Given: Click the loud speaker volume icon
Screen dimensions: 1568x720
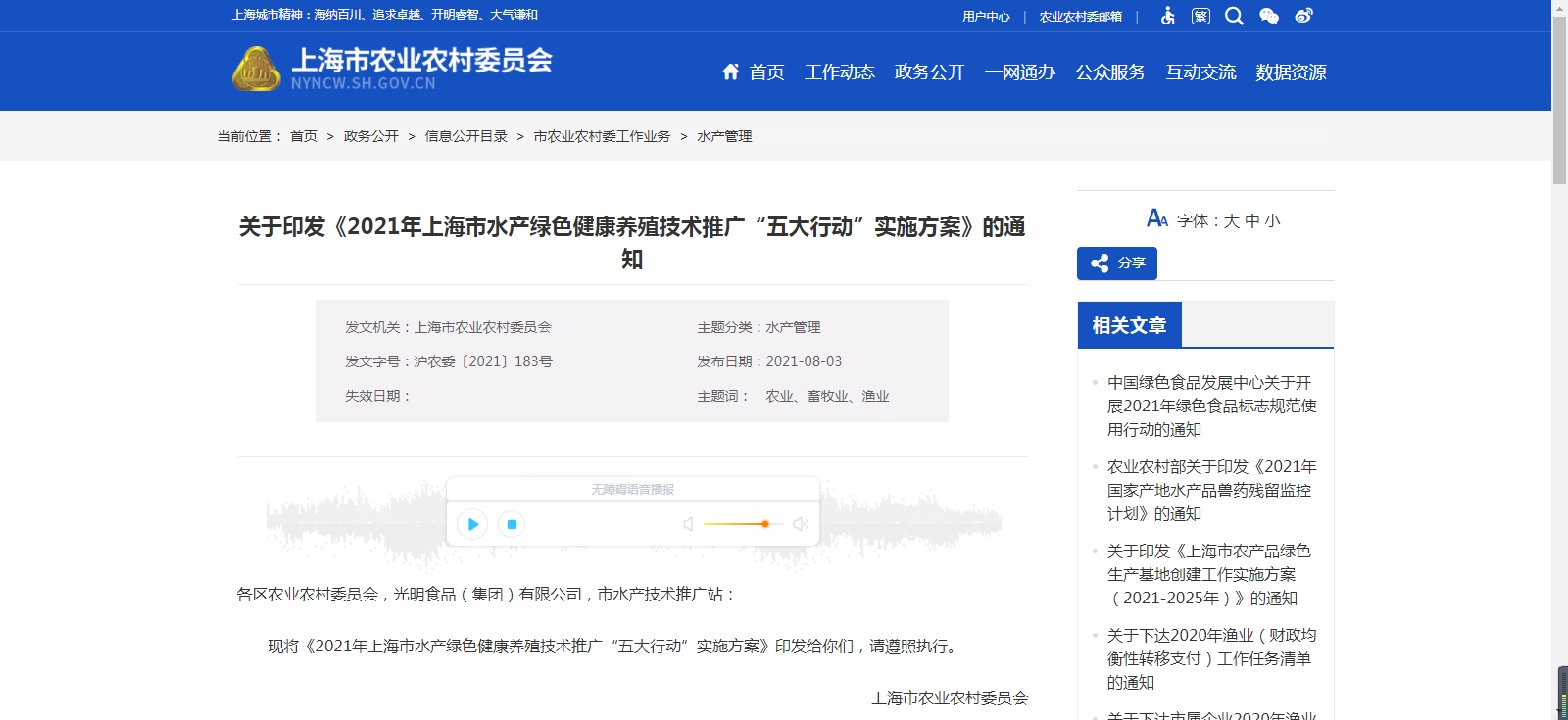Looking at the screenshot, I should click(x=801, y=524).
